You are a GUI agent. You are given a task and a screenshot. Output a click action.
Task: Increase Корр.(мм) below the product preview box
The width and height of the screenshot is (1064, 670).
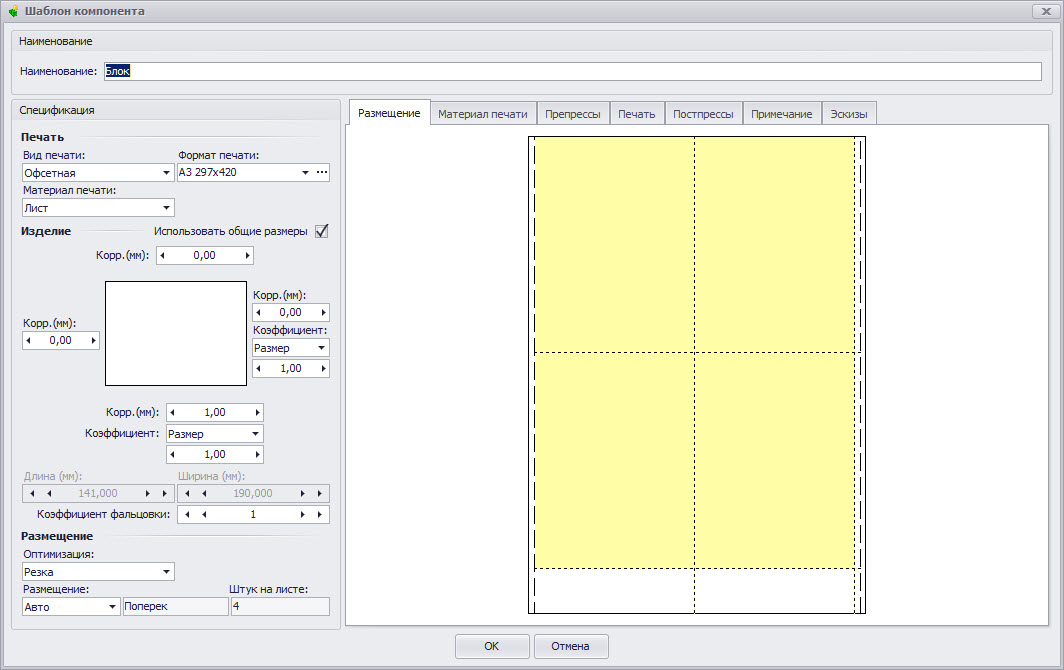pyautogui.click(x=257, y=413)
